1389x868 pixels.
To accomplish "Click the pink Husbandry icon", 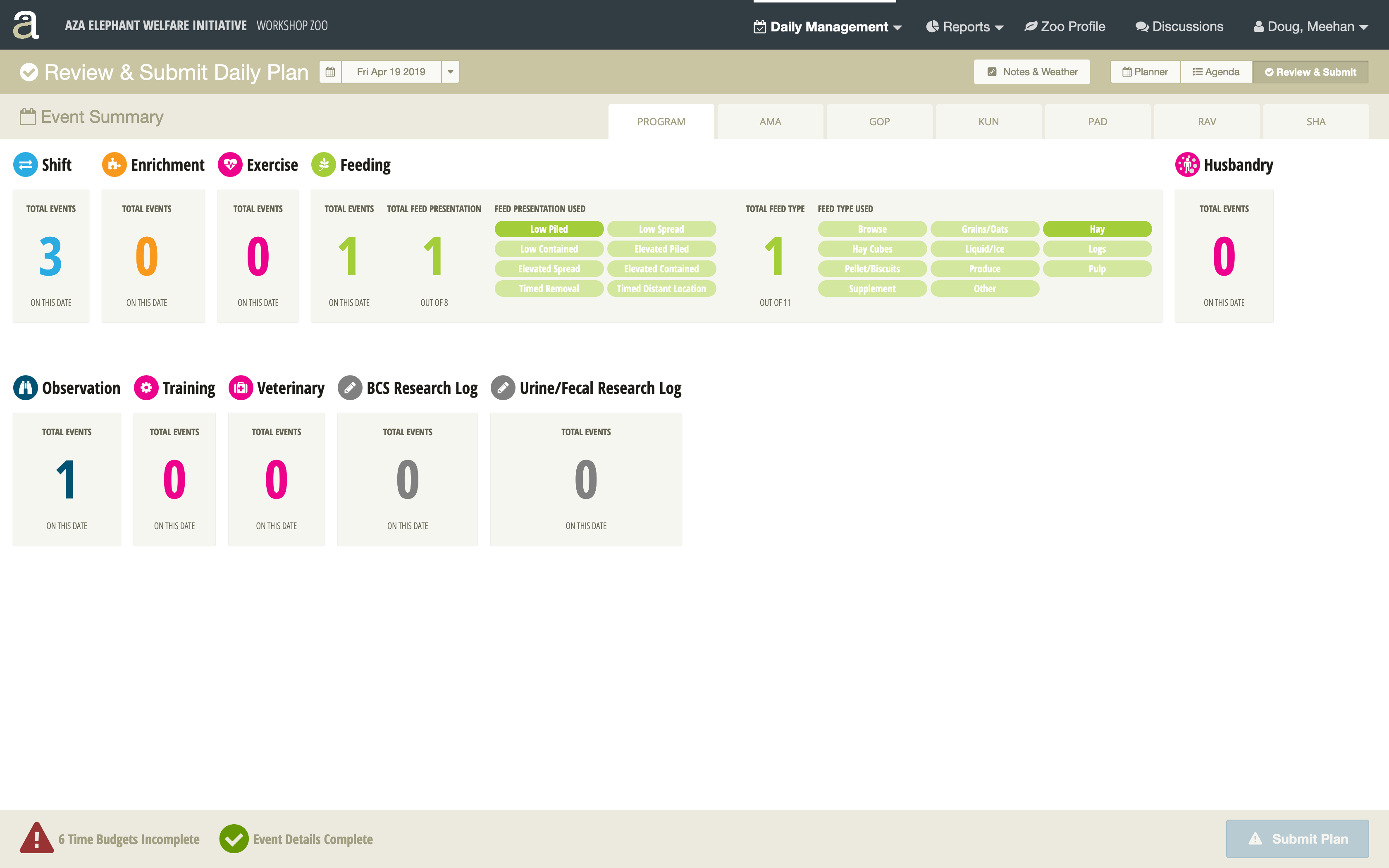I will pos(1187,165).
